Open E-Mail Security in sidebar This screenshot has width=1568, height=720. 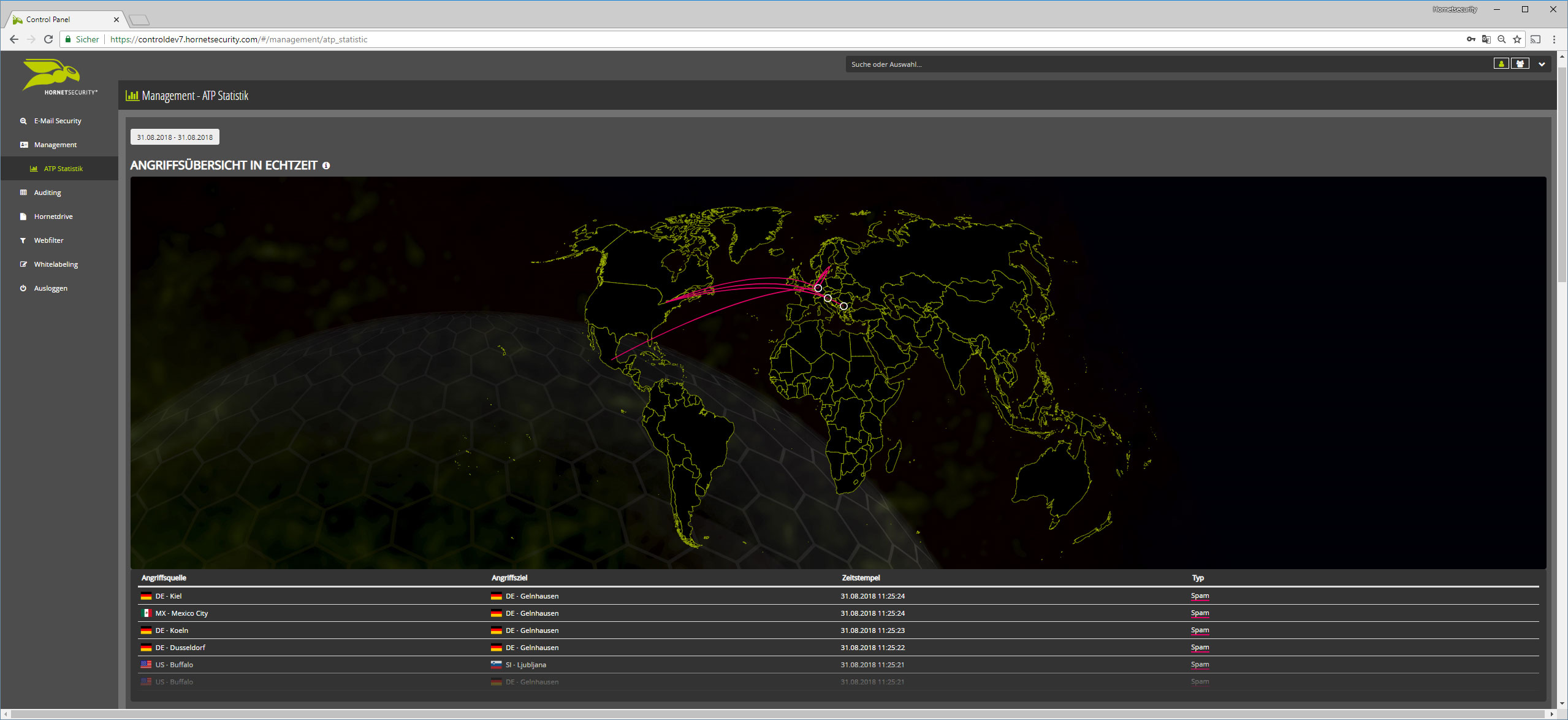click(x=58, y=121)
